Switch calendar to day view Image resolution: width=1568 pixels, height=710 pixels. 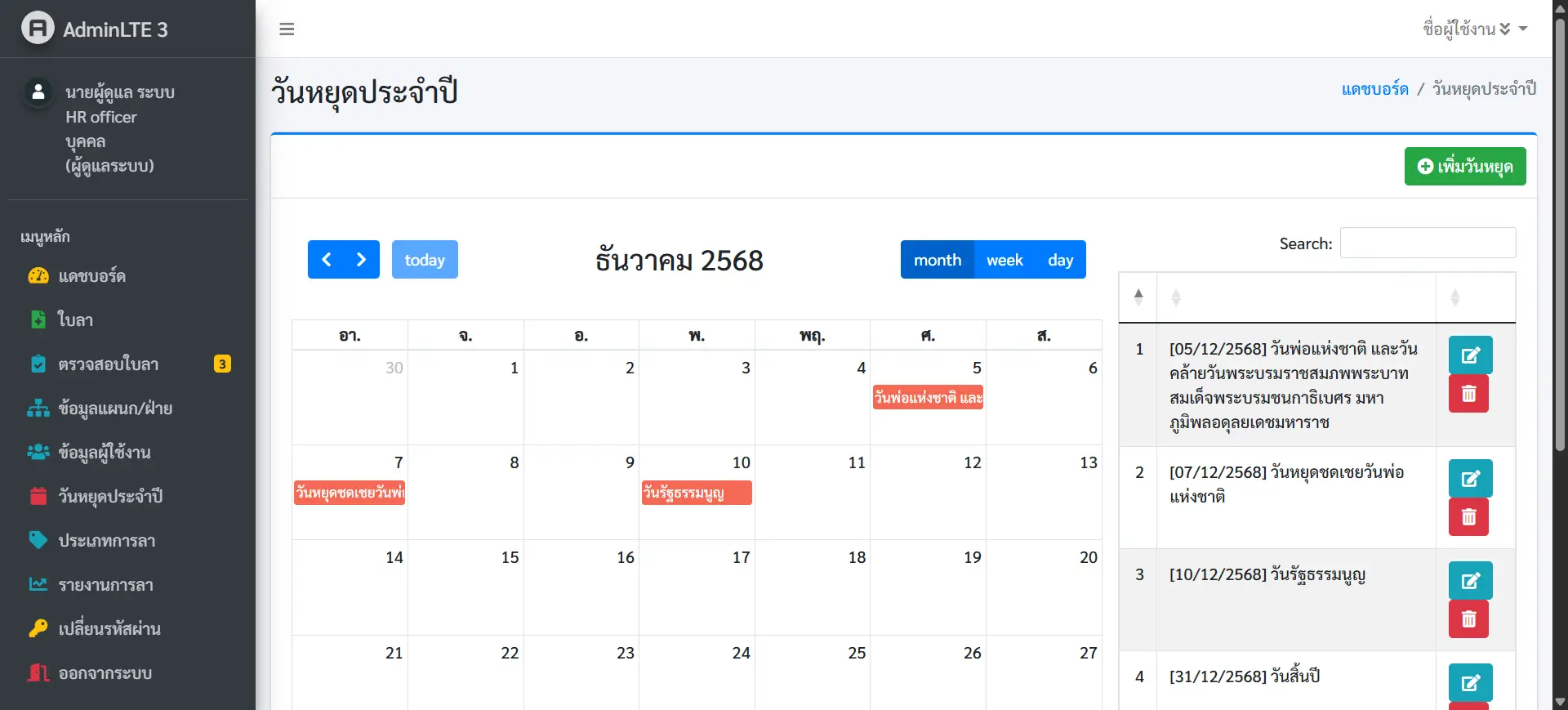1060,260
